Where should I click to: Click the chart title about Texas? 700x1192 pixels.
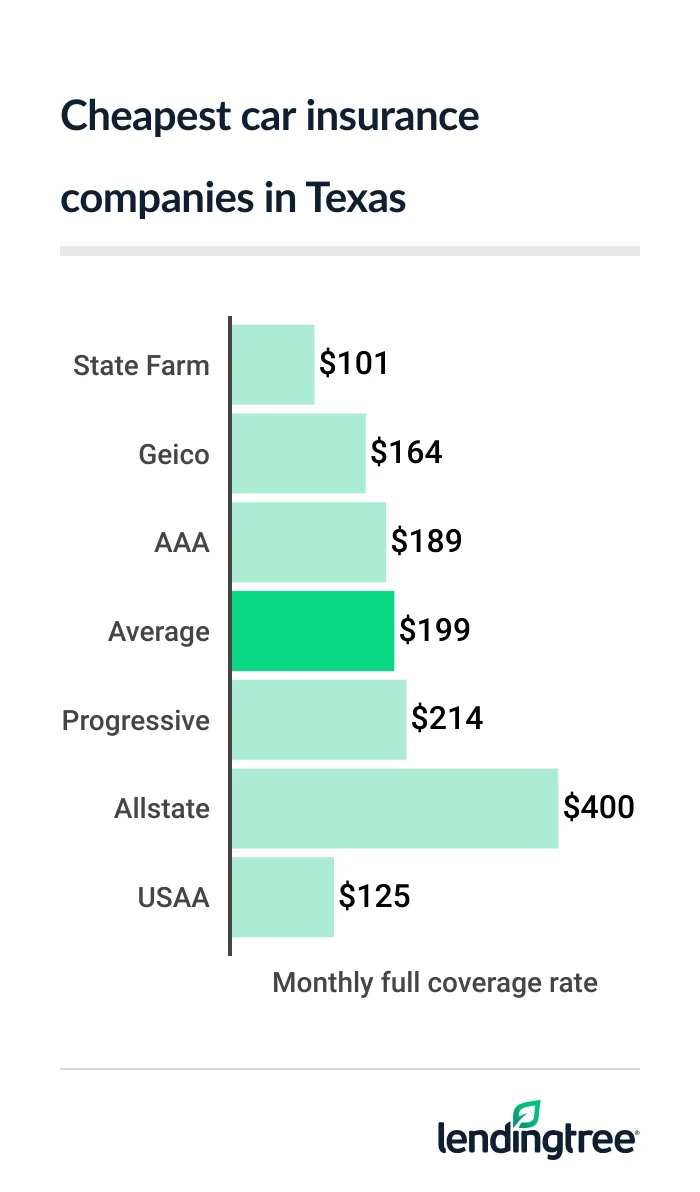pyautogui.click(x=270, y=157)
